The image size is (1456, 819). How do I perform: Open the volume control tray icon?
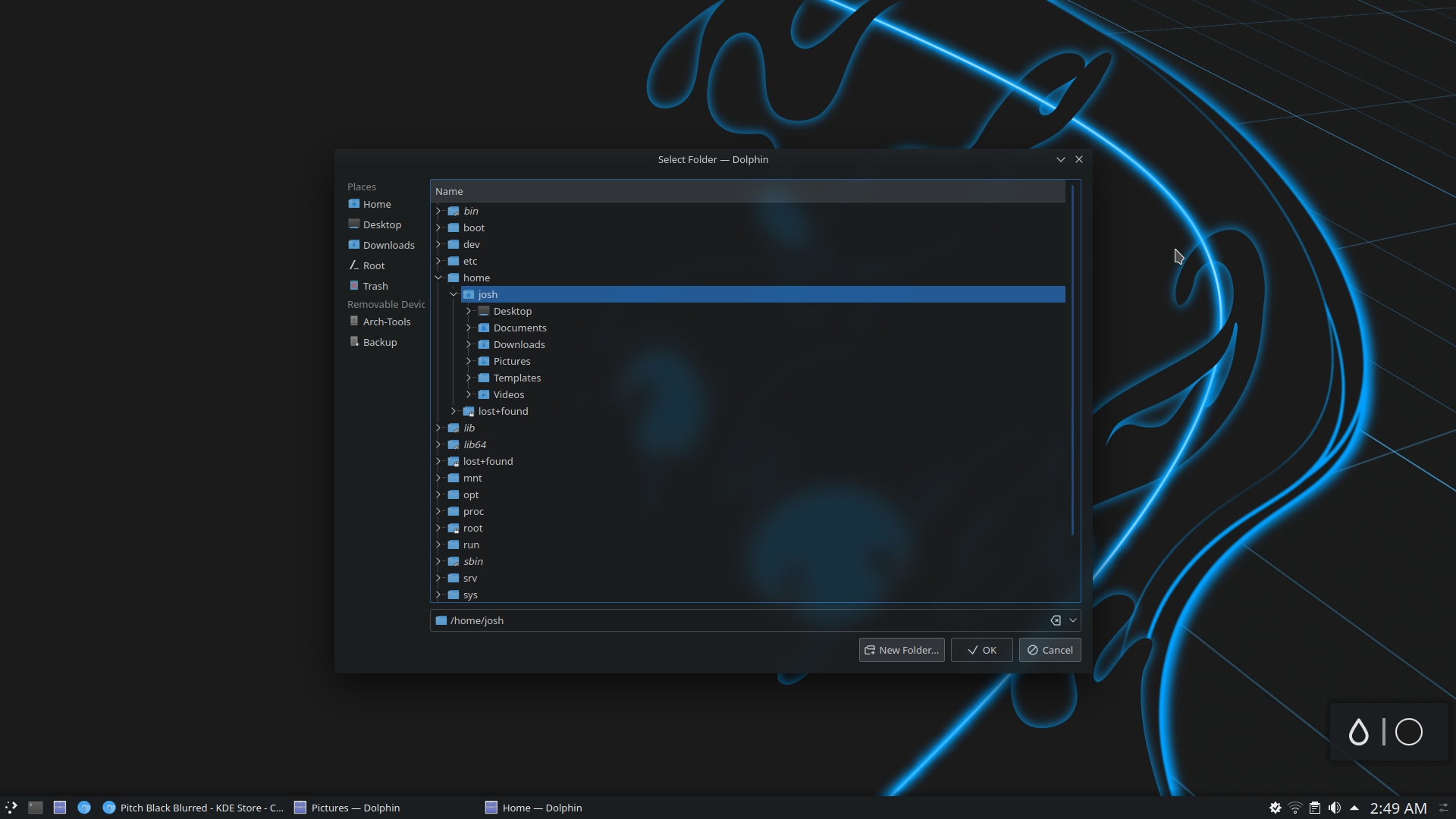[1335, 808]
